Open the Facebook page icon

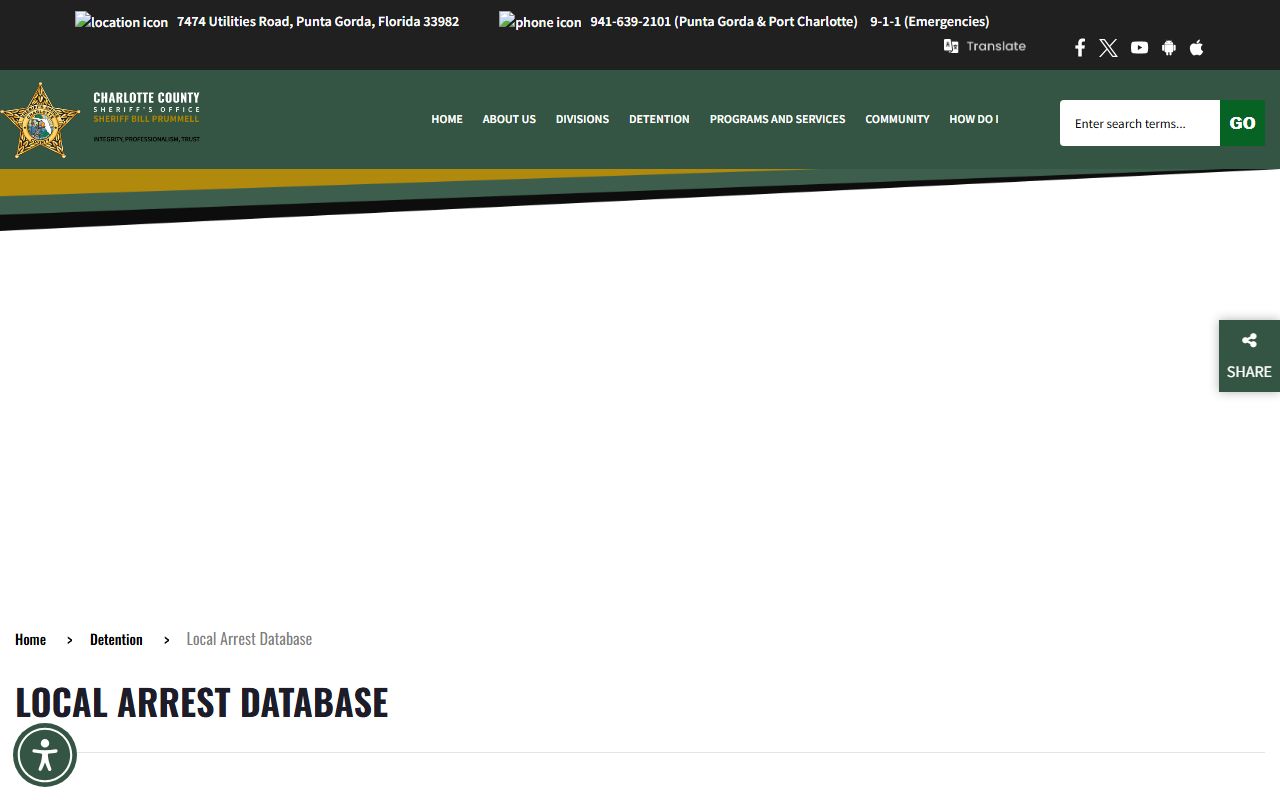click(1079, 48)
